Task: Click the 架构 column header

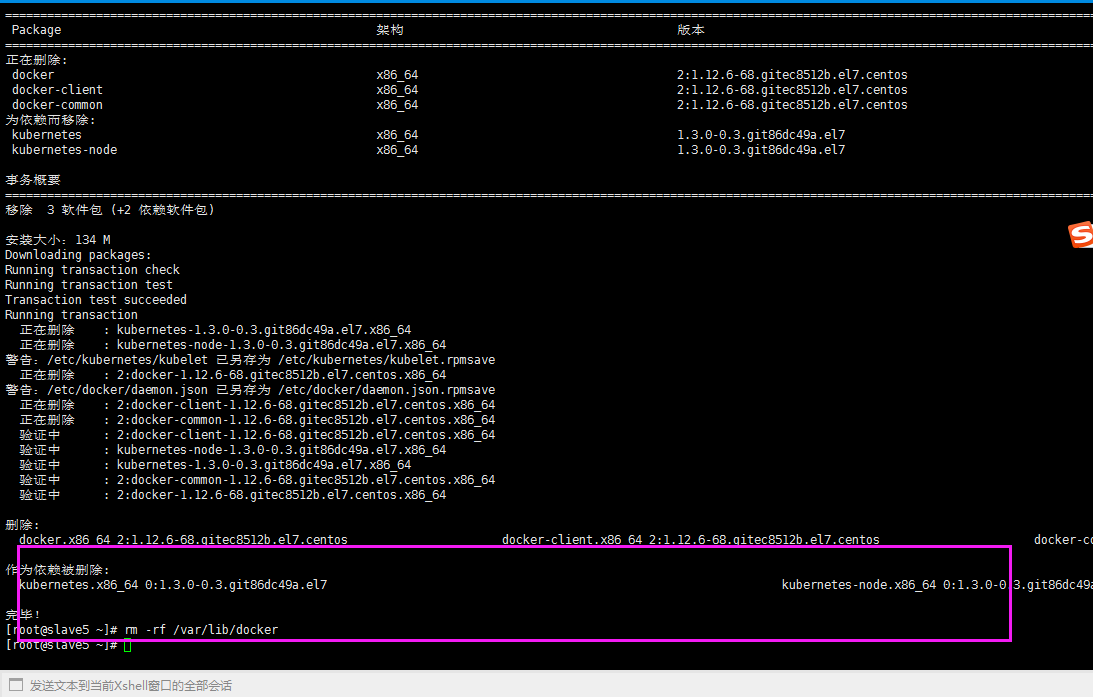Action: [x=389, y=30]
